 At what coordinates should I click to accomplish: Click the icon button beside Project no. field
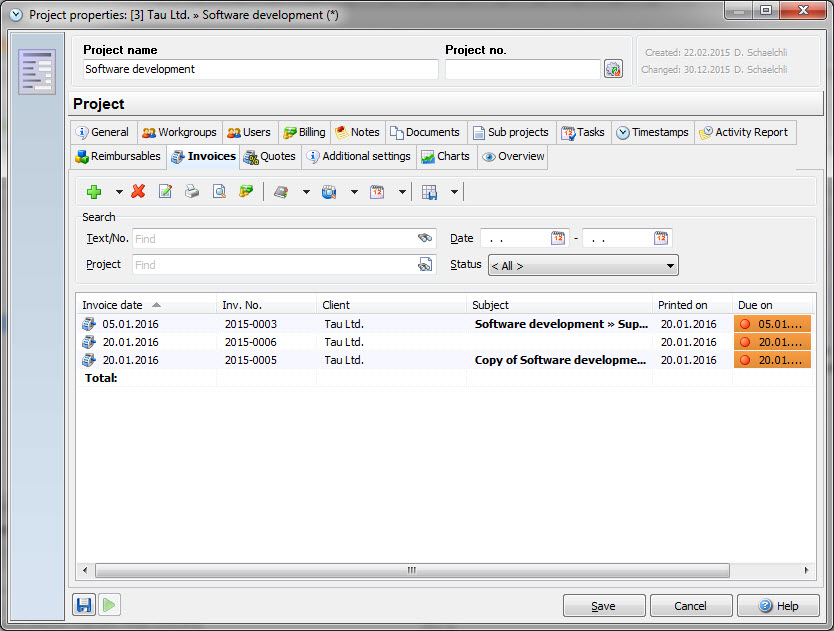point(613,69)
